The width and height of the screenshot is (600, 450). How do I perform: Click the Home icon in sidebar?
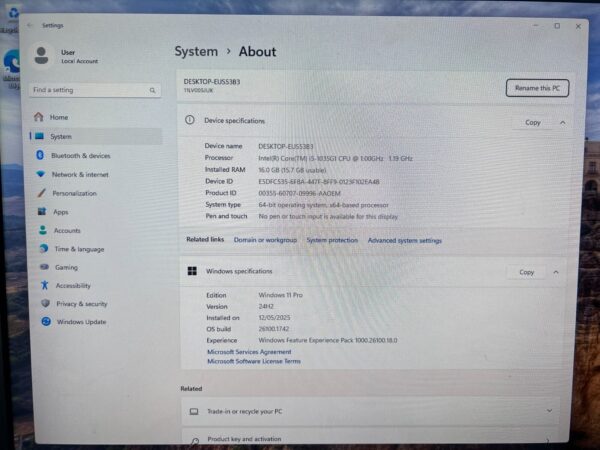39,117
